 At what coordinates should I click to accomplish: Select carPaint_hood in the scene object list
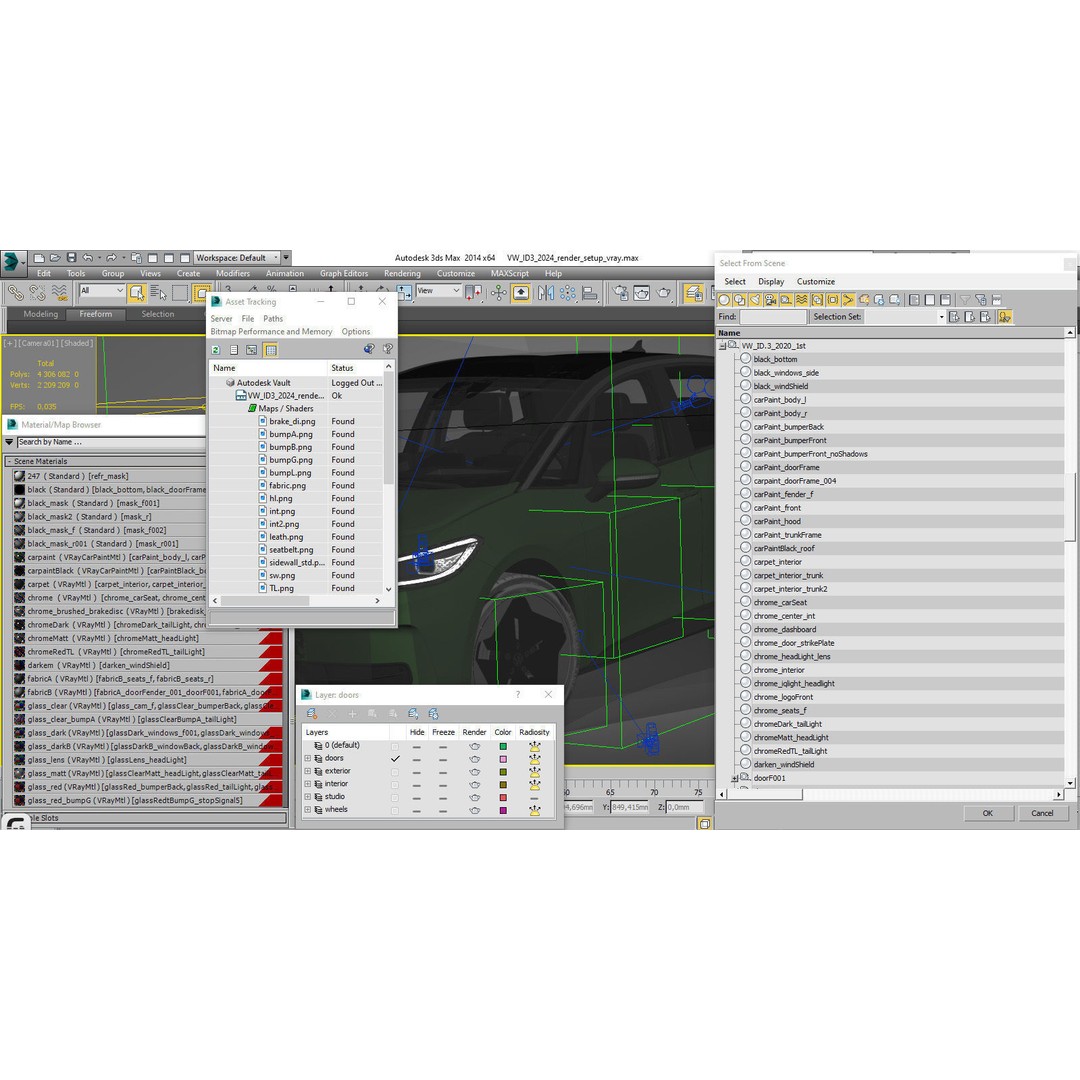pyautogui.click(x=777, y=521)
